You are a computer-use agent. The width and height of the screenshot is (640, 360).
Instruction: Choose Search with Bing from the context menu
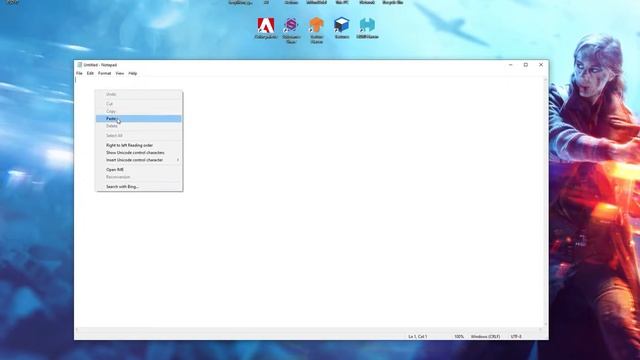[139, 187]
